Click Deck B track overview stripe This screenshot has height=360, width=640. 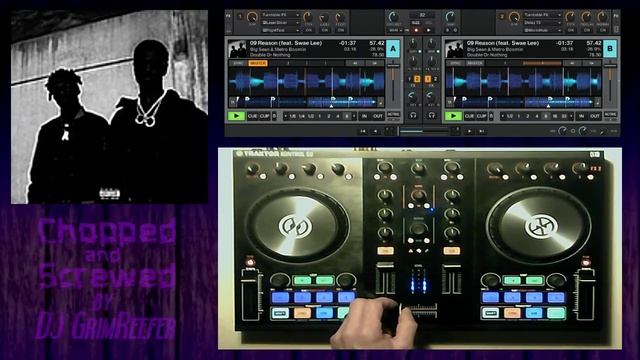pyautogui.click(x=523, y=102)
